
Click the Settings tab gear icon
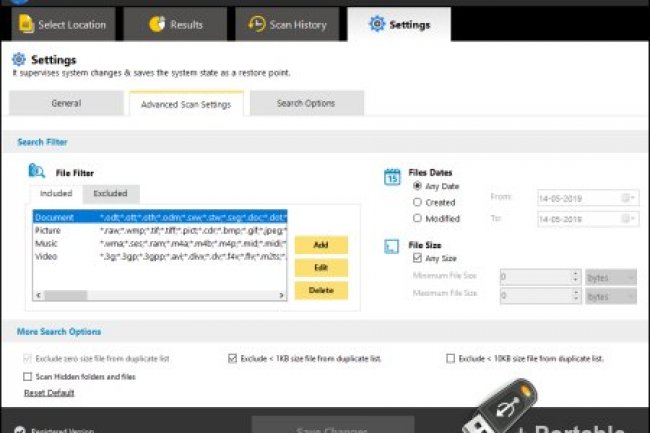tap(377, 24)
